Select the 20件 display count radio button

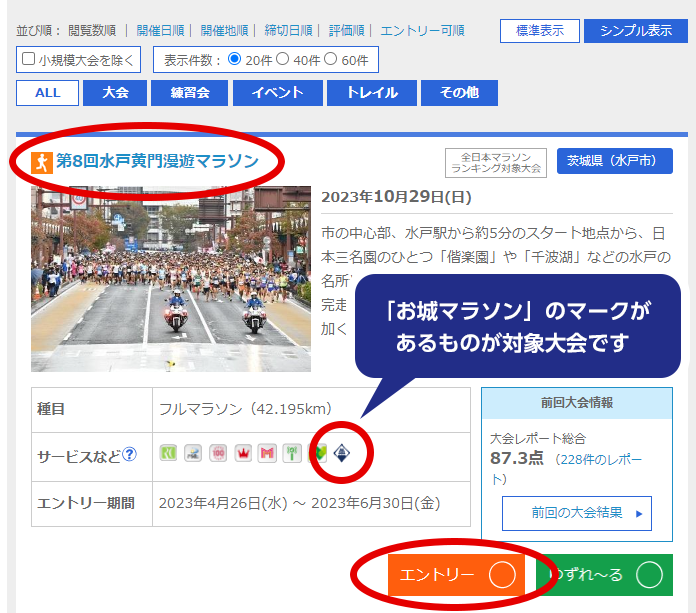click(x=234, y=60)
